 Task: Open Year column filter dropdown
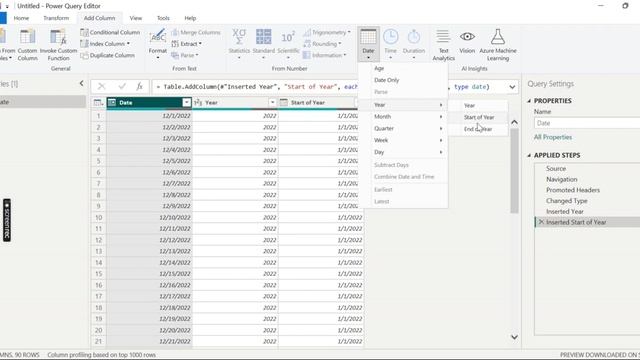pyautogui.click(x=272, y=102)
